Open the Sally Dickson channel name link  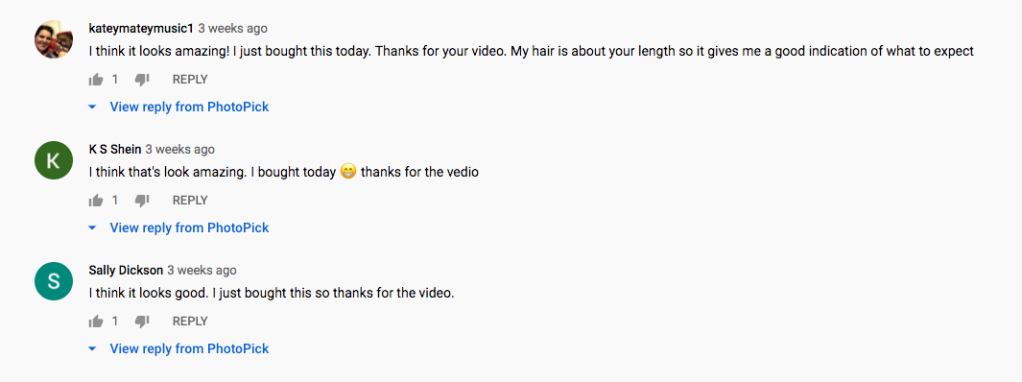[x=126, y=270]
